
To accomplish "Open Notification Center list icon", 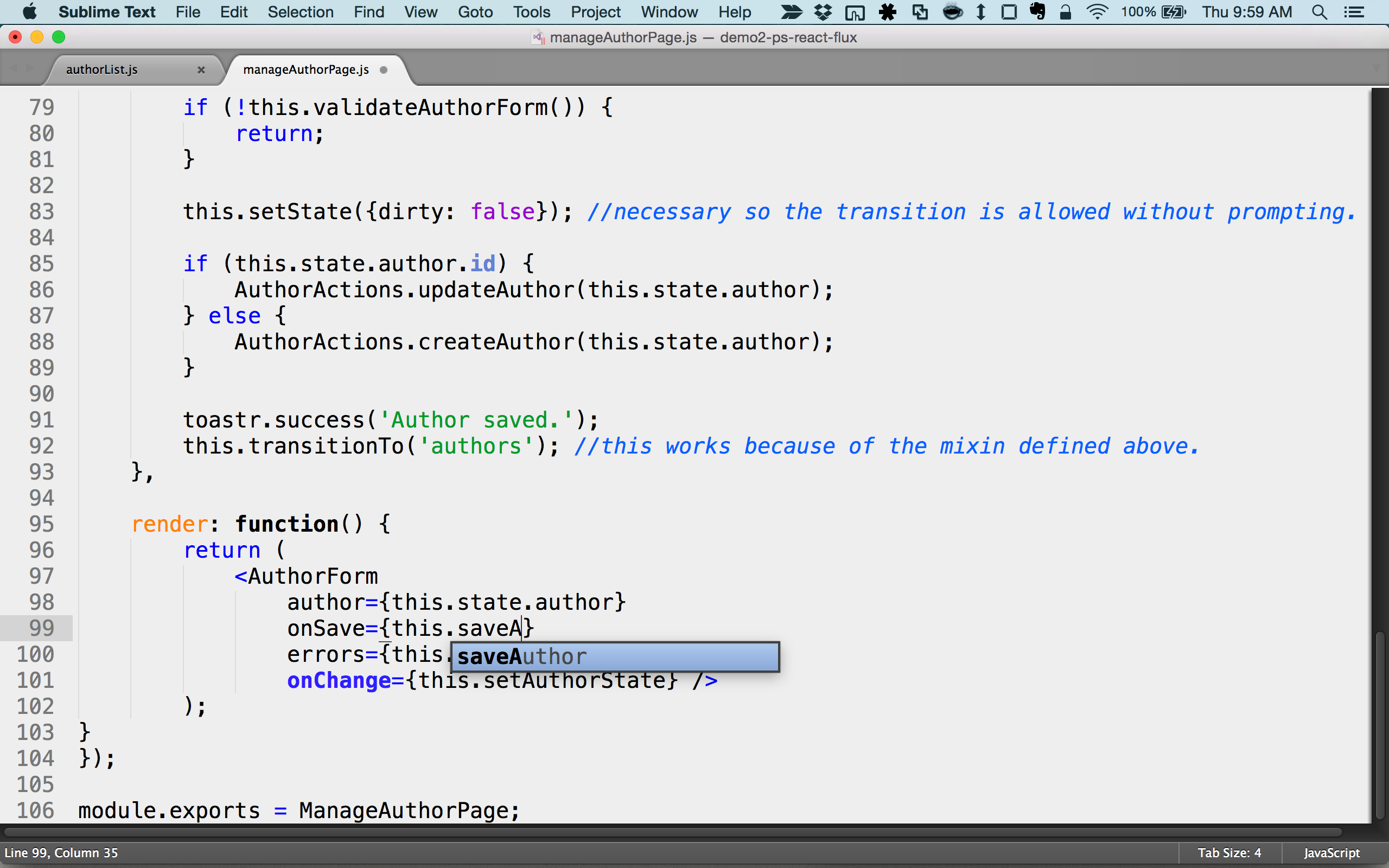I will pyautogui.click(x=1354, y=12).
